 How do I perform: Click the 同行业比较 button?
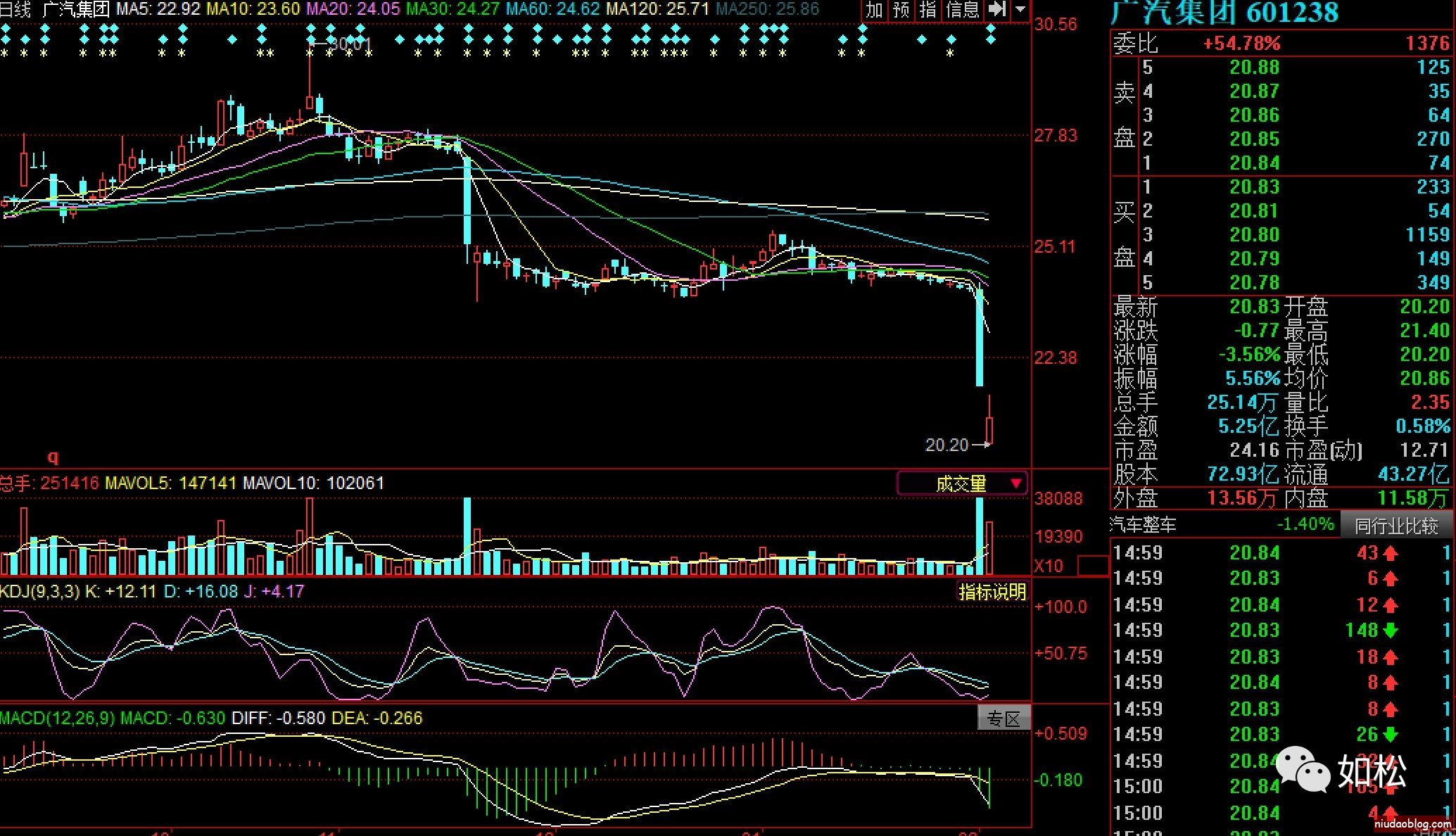coord(1396,525)
